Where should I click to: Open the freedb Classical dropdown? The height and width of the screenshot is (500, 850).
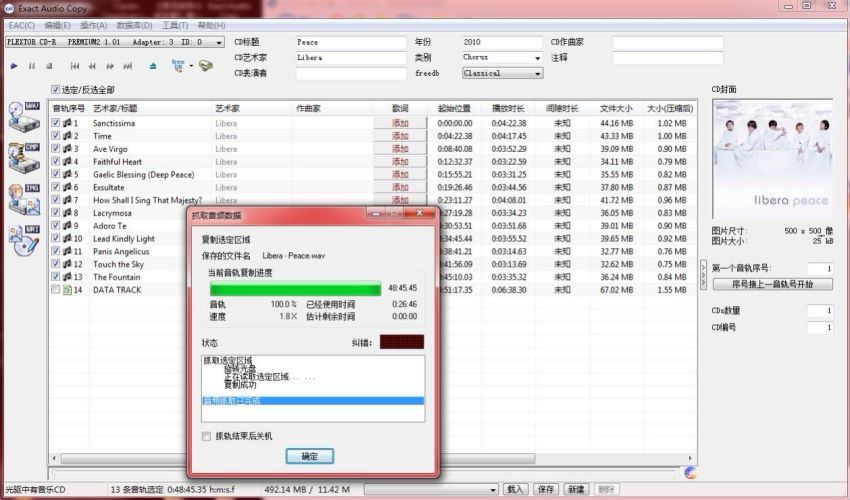[x=537, y=73]
